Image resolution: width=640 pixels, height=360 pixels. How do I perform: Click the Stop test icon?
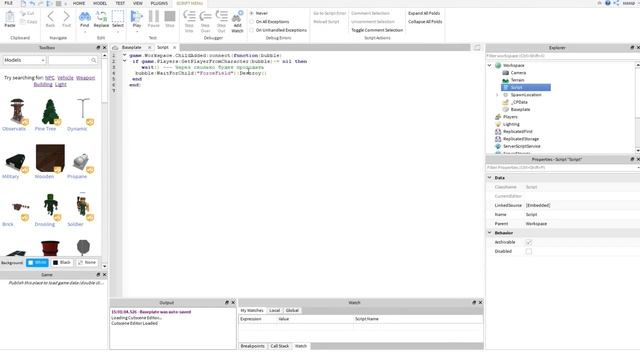pos(170,16)
